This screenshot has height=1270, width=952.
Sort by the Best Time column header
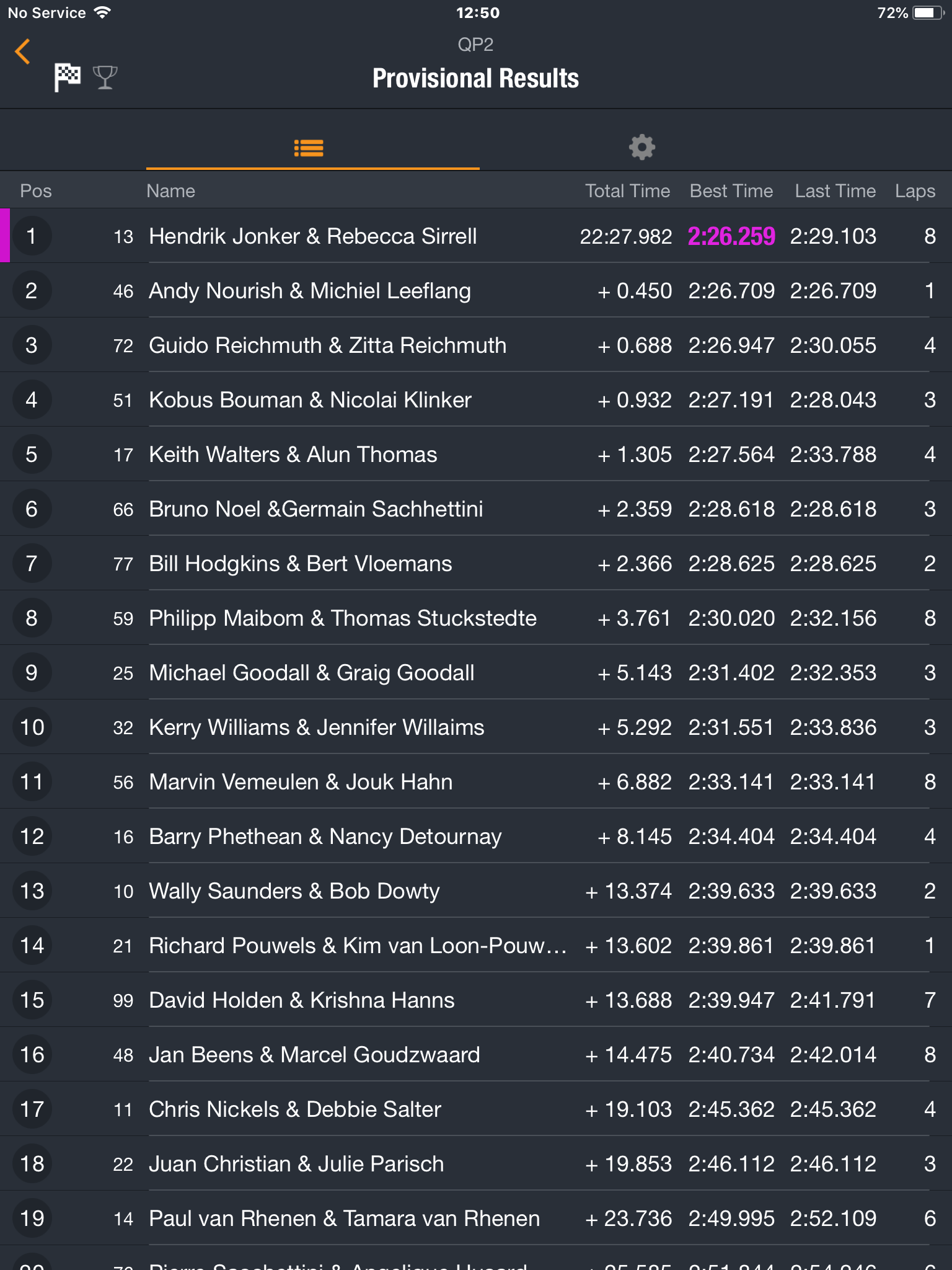[731, 191]
